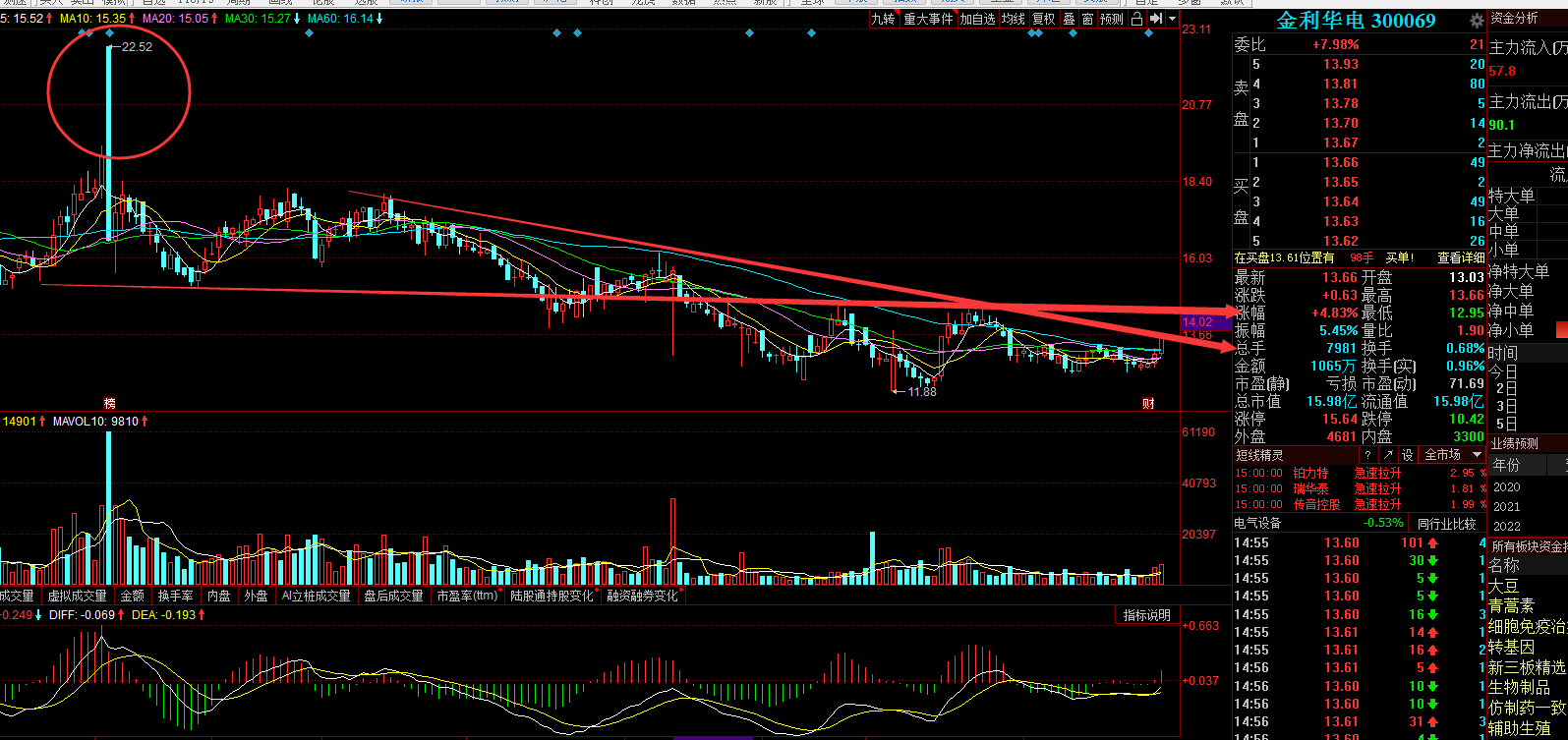Click sell level 5 price 13.93
Screen dimensions: 1568x740
1340,64
